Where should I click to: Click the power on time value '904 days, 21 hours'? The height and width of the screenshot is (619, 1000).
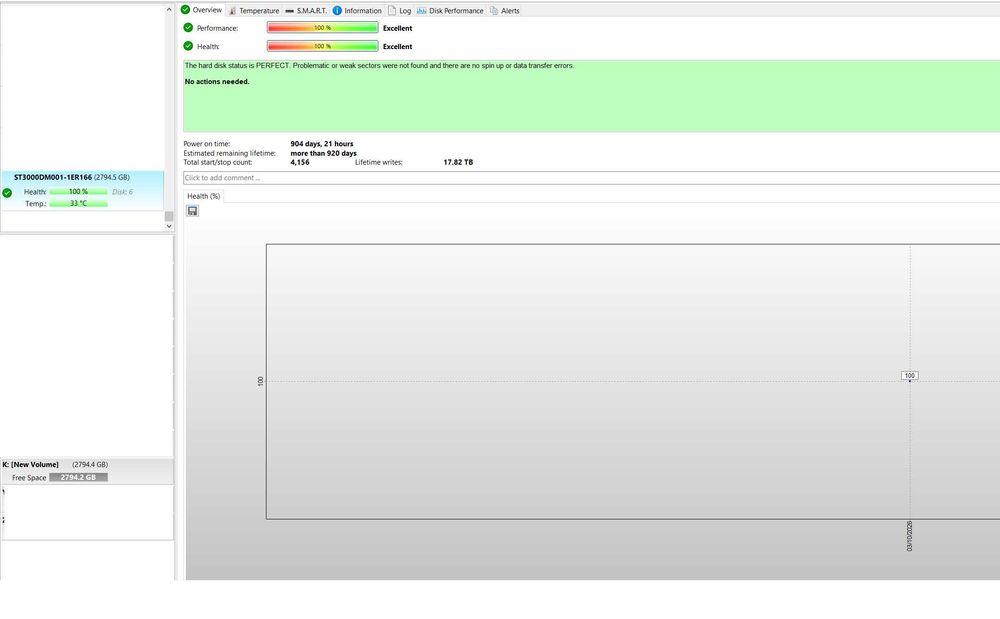(x=321, y=144)
